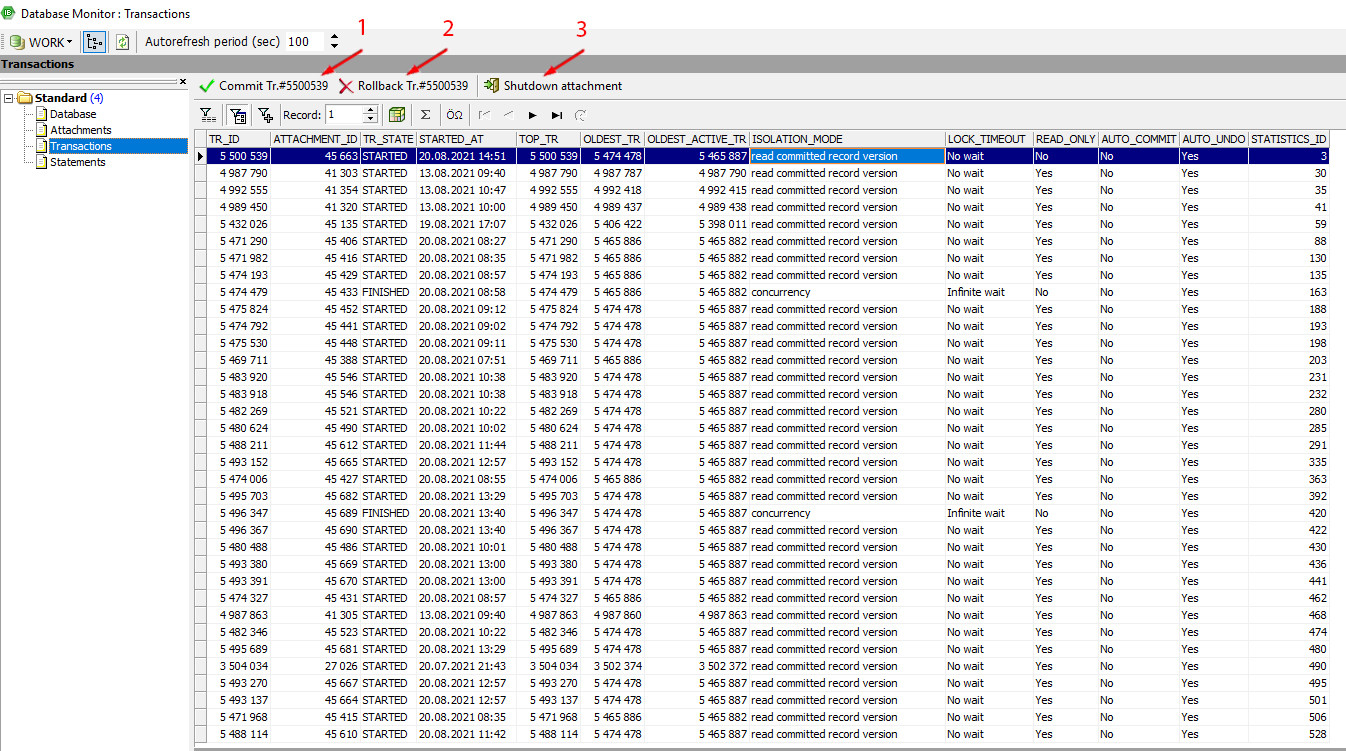Toggle the tree view panel icon

[x=95, y=42]
